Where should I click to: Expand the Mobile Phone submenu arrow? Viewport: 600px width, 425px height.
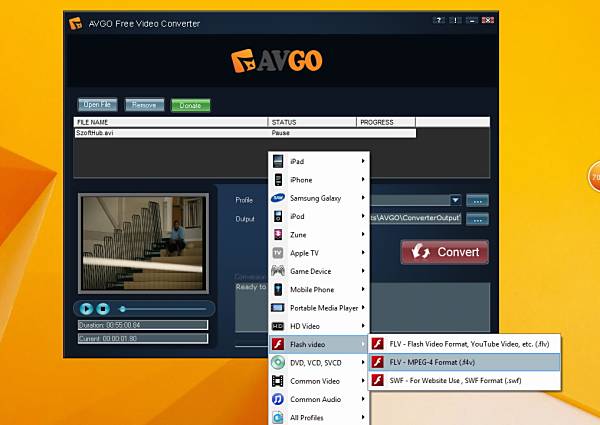pyautogui.click(x=363, y=289)
